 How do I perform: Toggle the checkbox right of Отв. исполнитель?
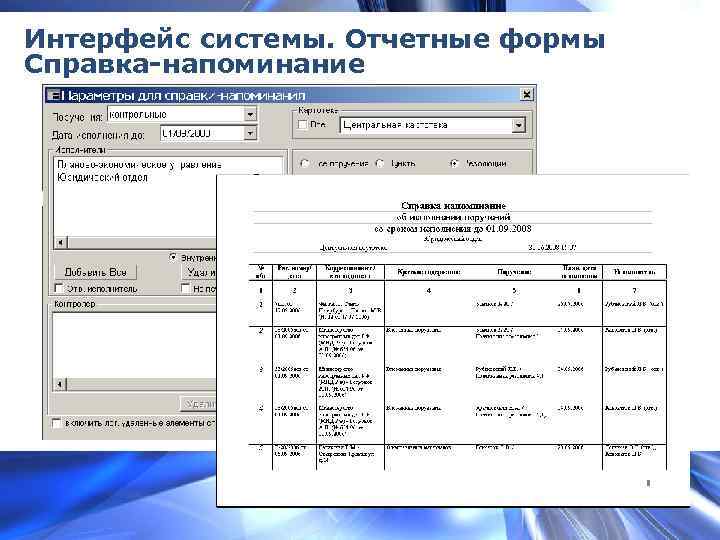pos(185,288)
